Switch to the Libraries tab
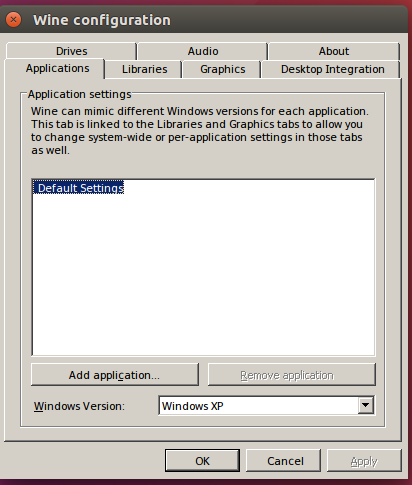Screen dimensions: 412x485 pos(144,69)
